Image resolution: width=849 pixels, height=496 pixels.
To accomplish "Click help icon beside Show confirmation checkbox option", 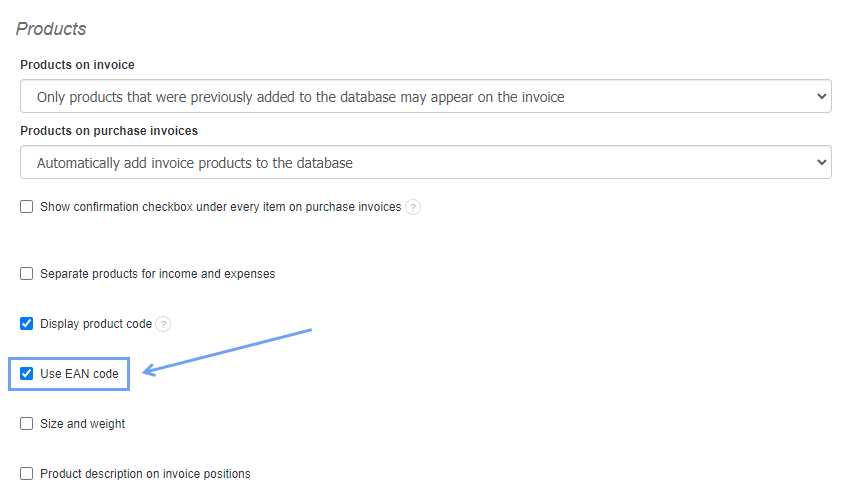I will (x=413, y=208).
